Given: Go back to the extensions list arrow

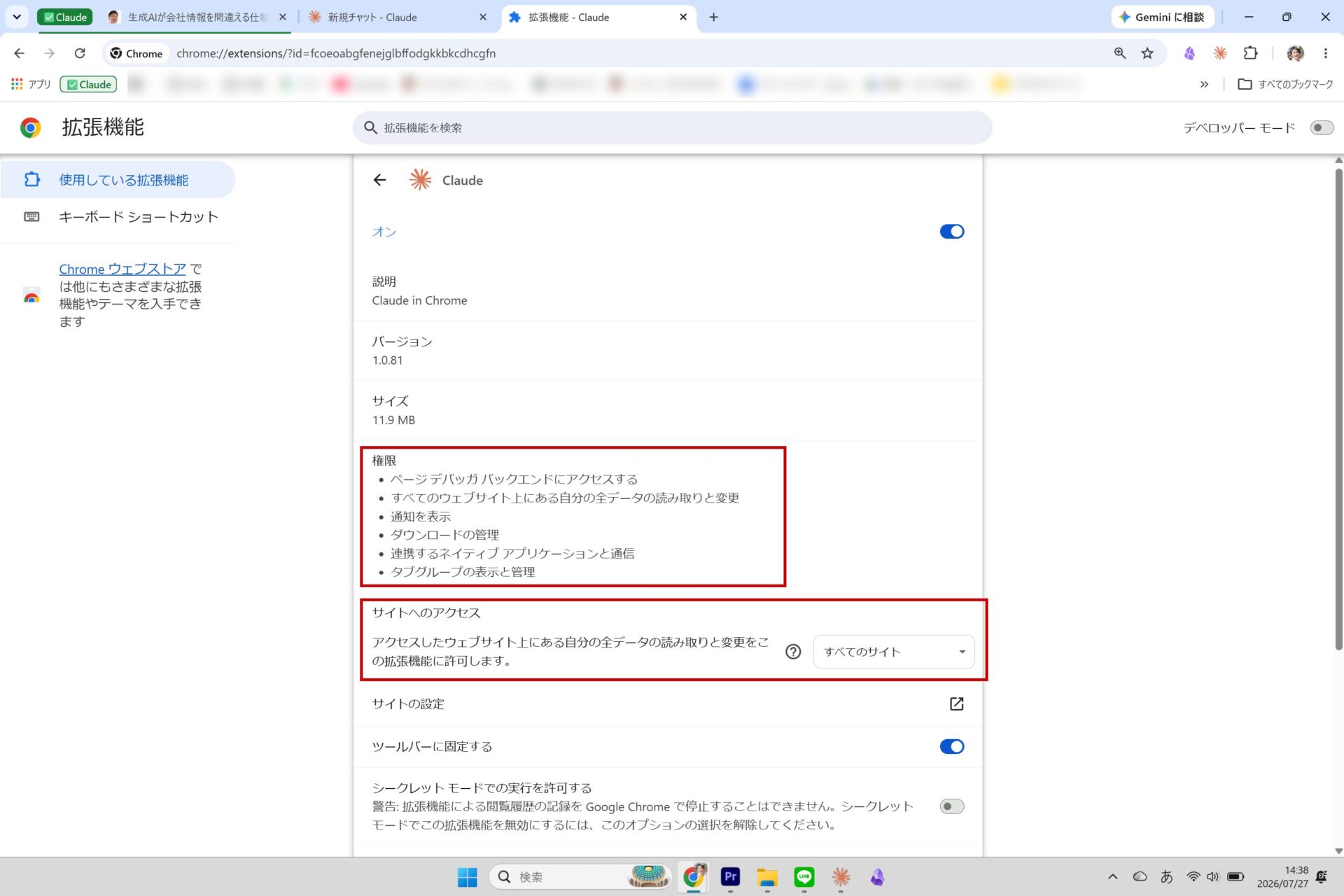Looking at the screenshot, I should click(379, 180).
